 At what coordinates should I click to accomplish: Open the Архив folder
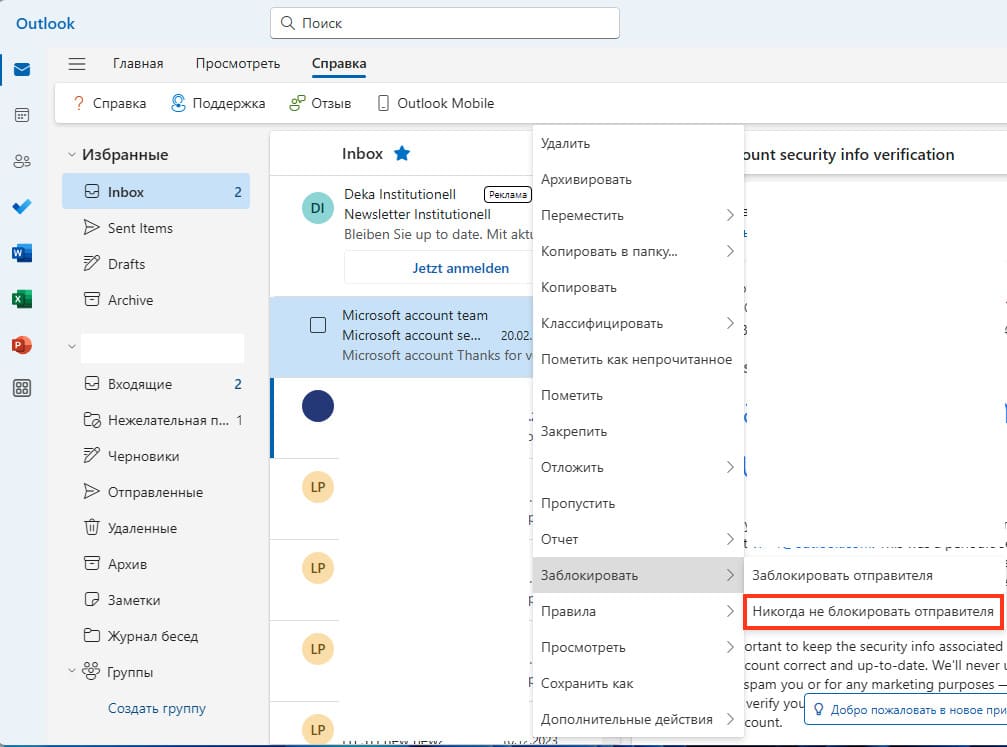tap(156, 563)
